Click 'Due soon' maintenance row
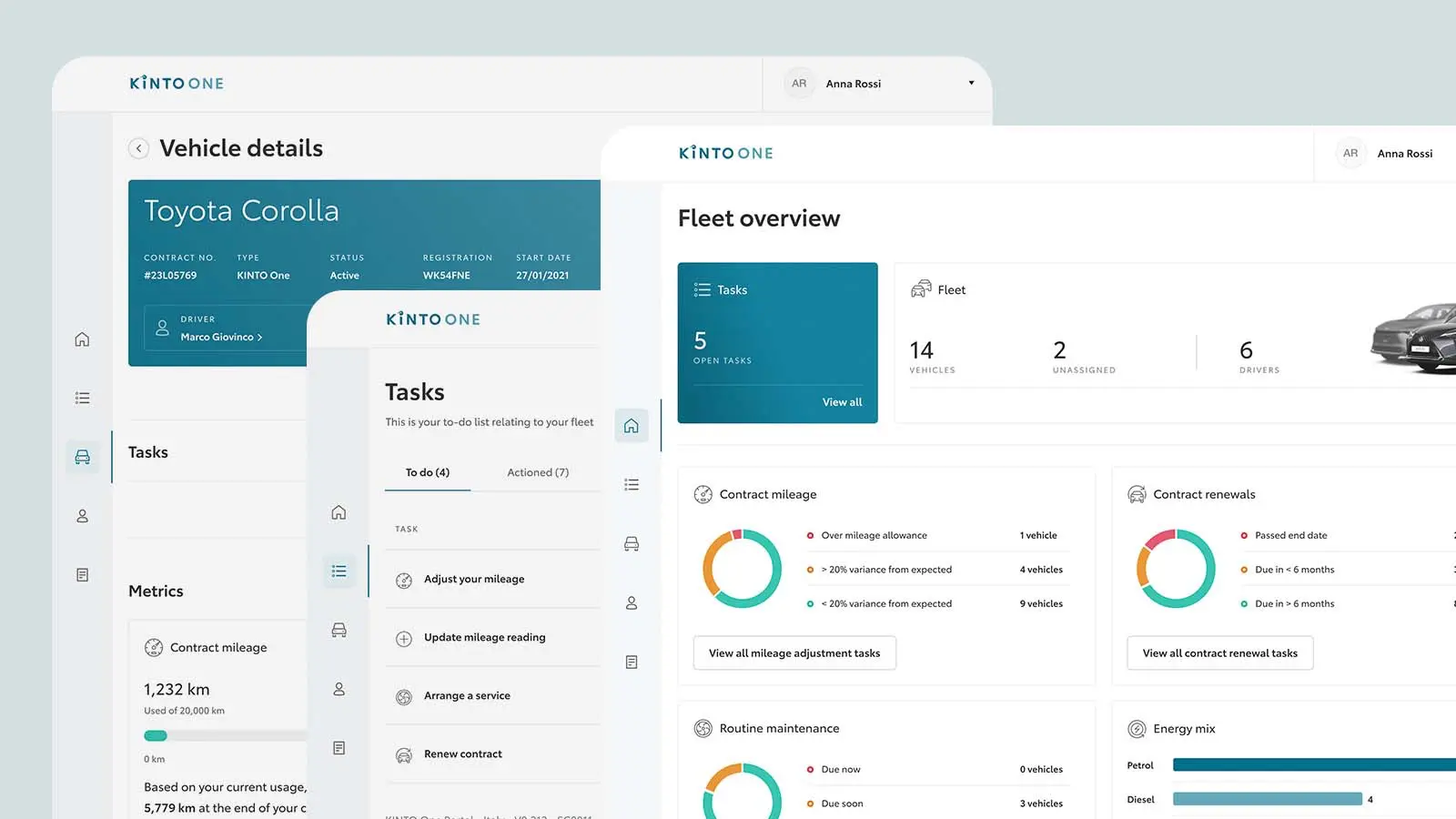Viewport: 1456px width, 819px height. 937,804
